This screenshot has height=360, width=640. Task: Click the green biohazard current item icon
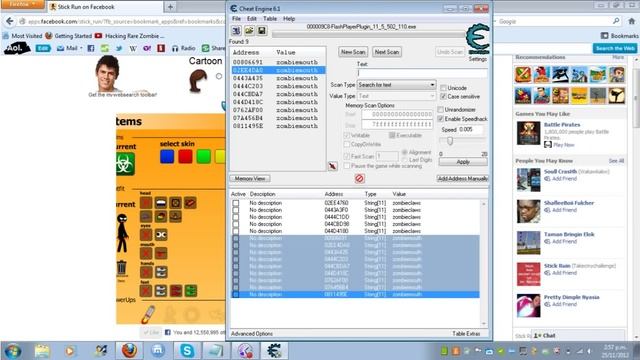(125, 164)
